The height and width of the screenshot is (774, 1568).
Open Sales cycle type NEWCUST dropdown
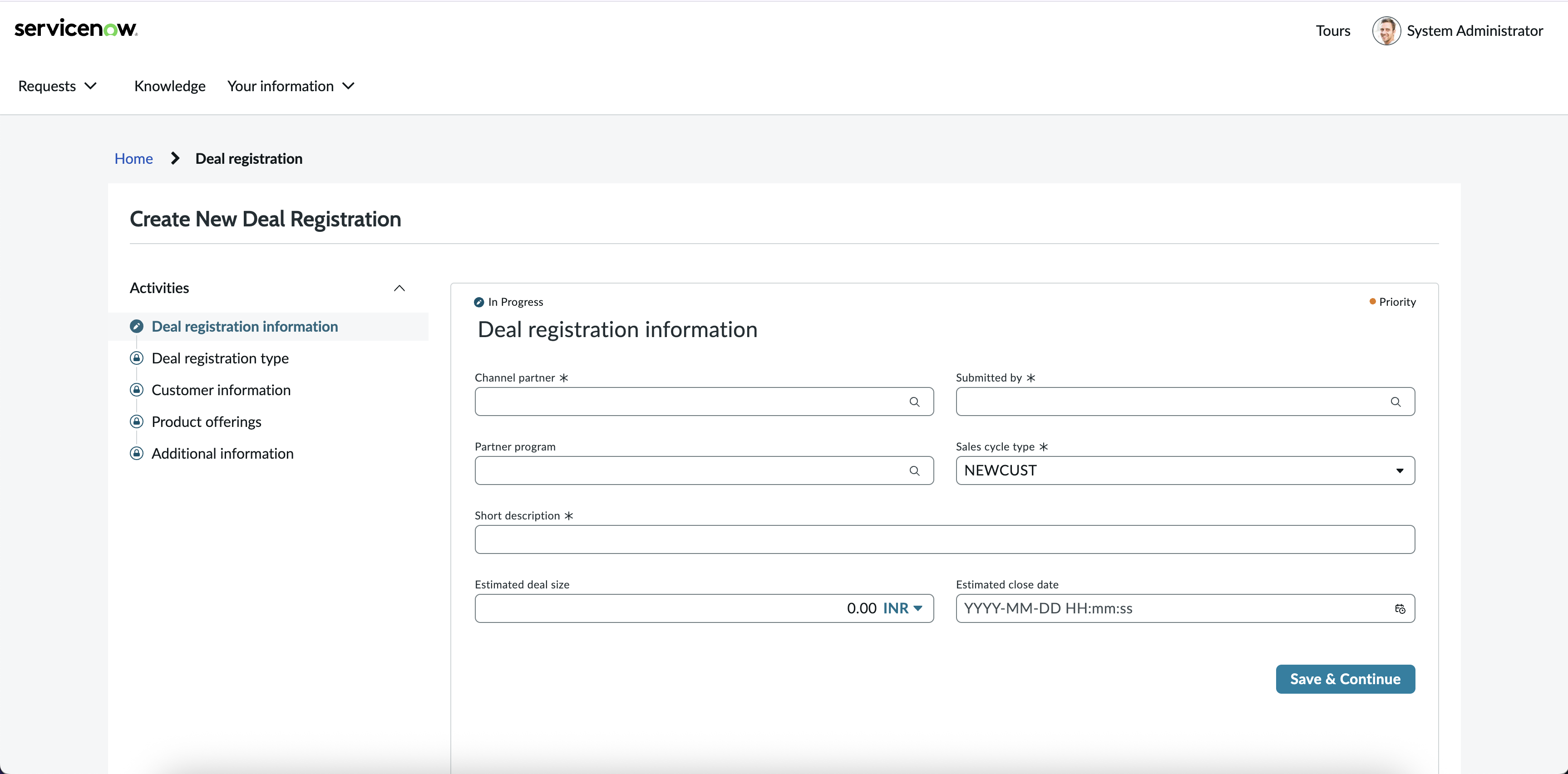(1185, 470)
